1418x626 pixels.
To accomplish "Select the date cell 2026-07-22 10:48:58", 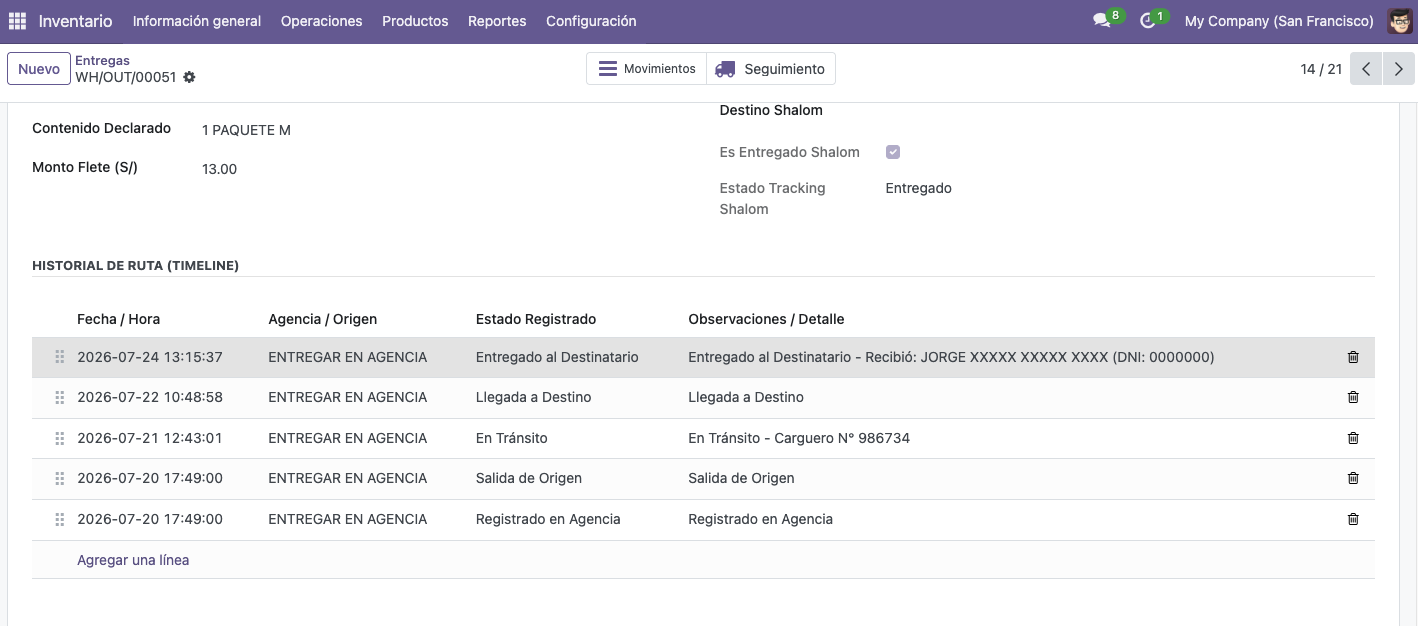I will [150, 397].
